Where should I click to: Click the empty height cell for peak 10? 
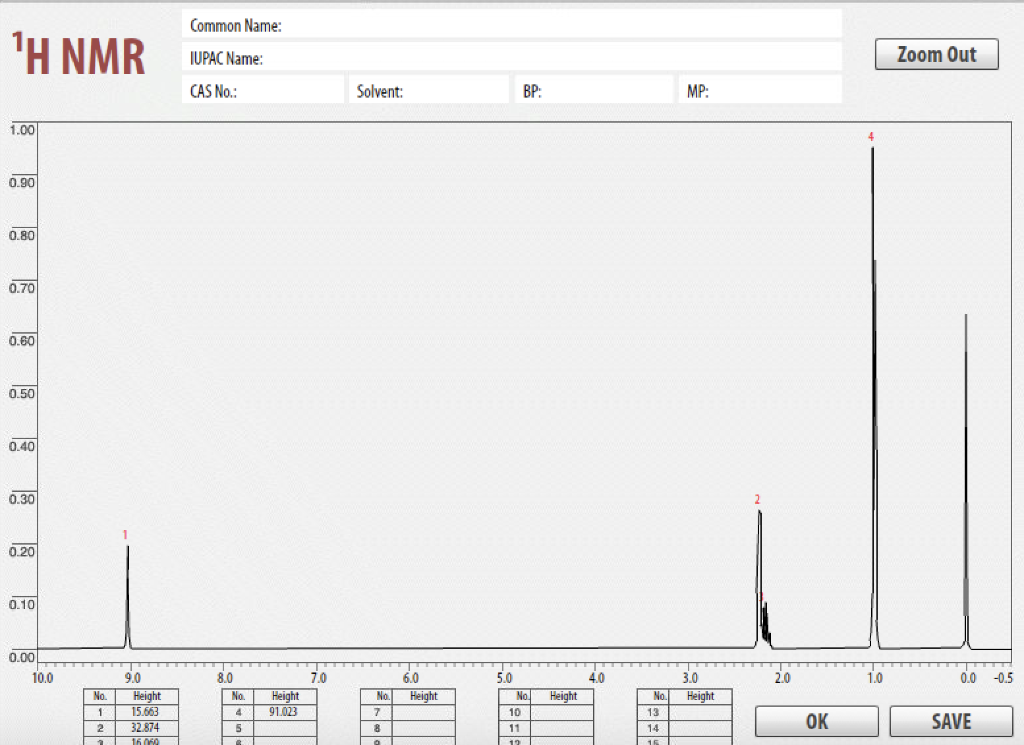[562, 712]
